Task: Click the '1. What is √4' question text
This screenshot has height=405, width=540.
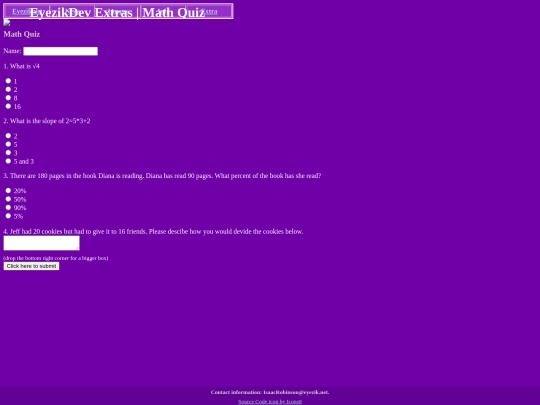Action: [21, 66]
